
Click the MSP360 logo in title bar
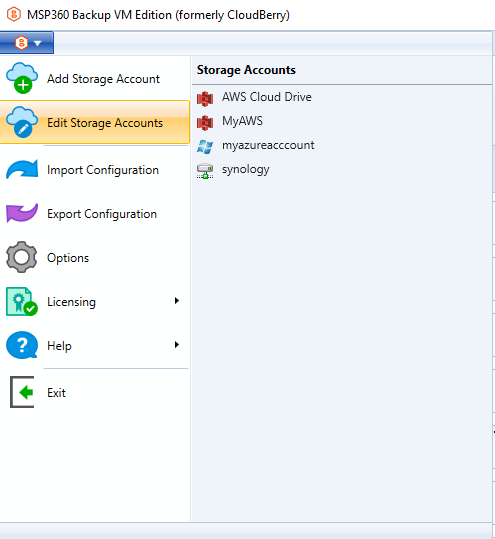click(x=14, y=14)
